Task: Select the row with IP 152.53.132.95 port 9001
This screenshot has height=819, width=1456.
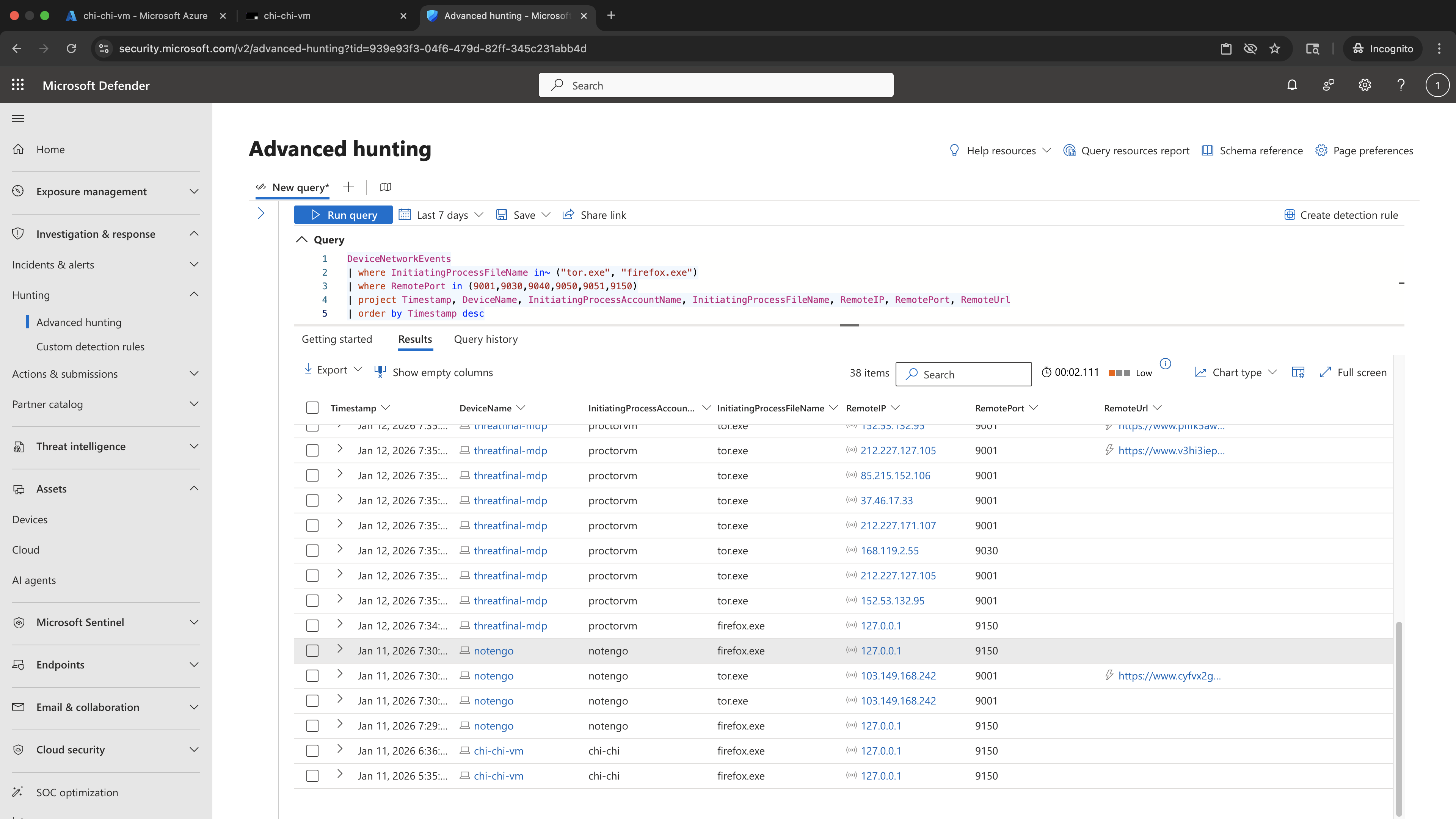Action: click(x=312, y=600)
